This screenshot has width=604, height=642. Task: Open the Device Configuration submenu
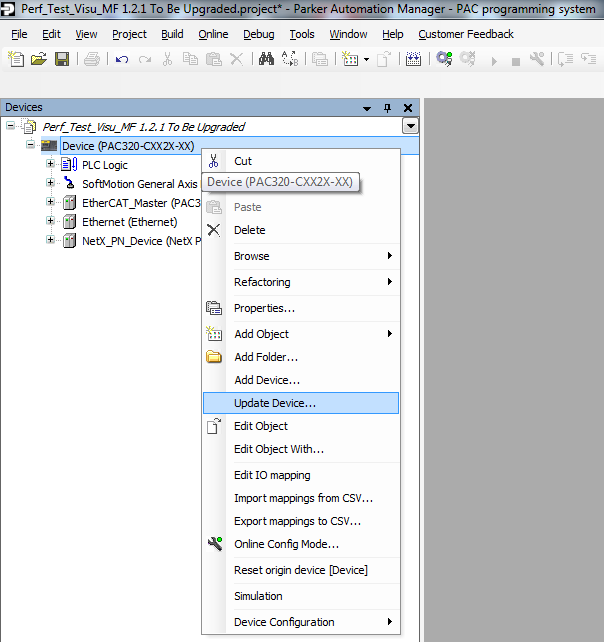pyautogui.click(x=301, y=622)
